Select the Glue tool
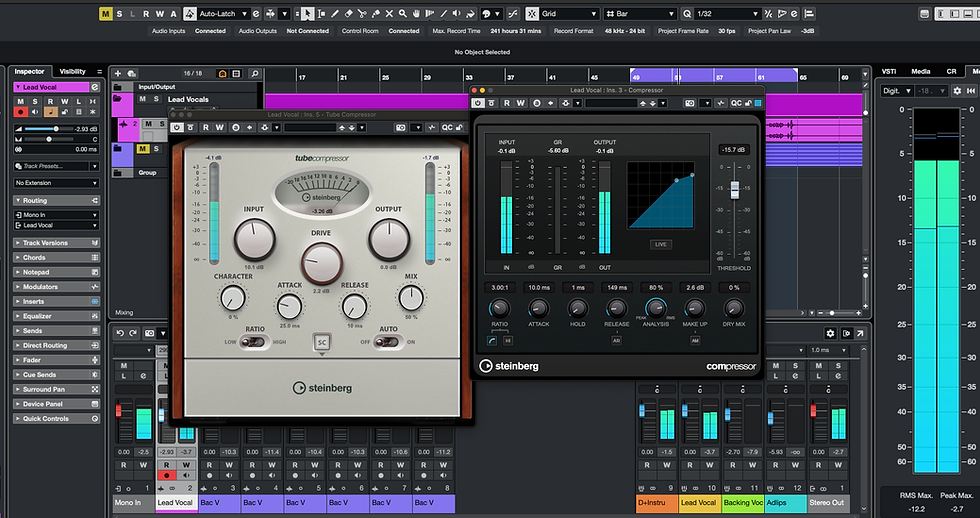The height and width of the screenshot is (518, 980). (x=376, y=14)
